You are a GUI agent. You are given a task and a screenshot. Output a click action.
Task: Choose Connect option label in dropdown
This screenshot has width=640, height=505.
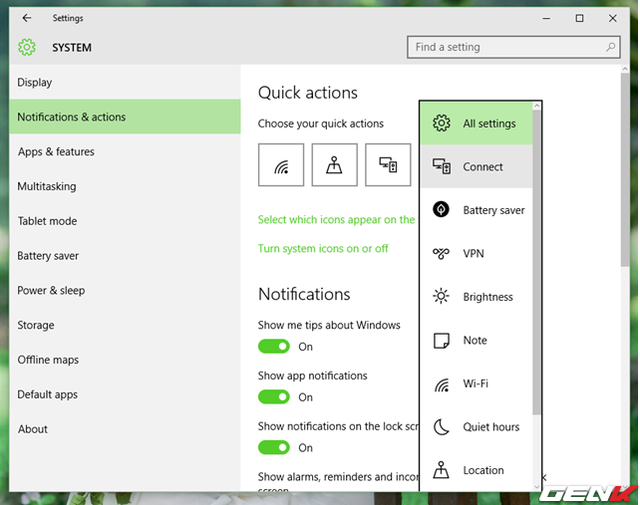pyautogui.click(x=483, y=167)
